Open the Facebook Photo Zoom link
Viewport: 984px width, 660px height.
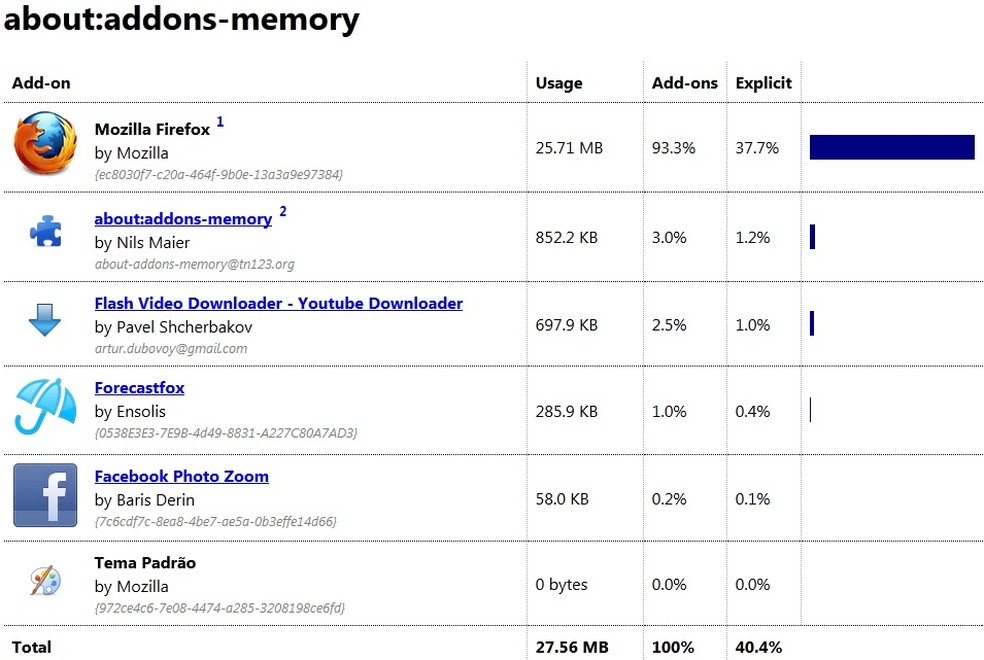(181, 476)
